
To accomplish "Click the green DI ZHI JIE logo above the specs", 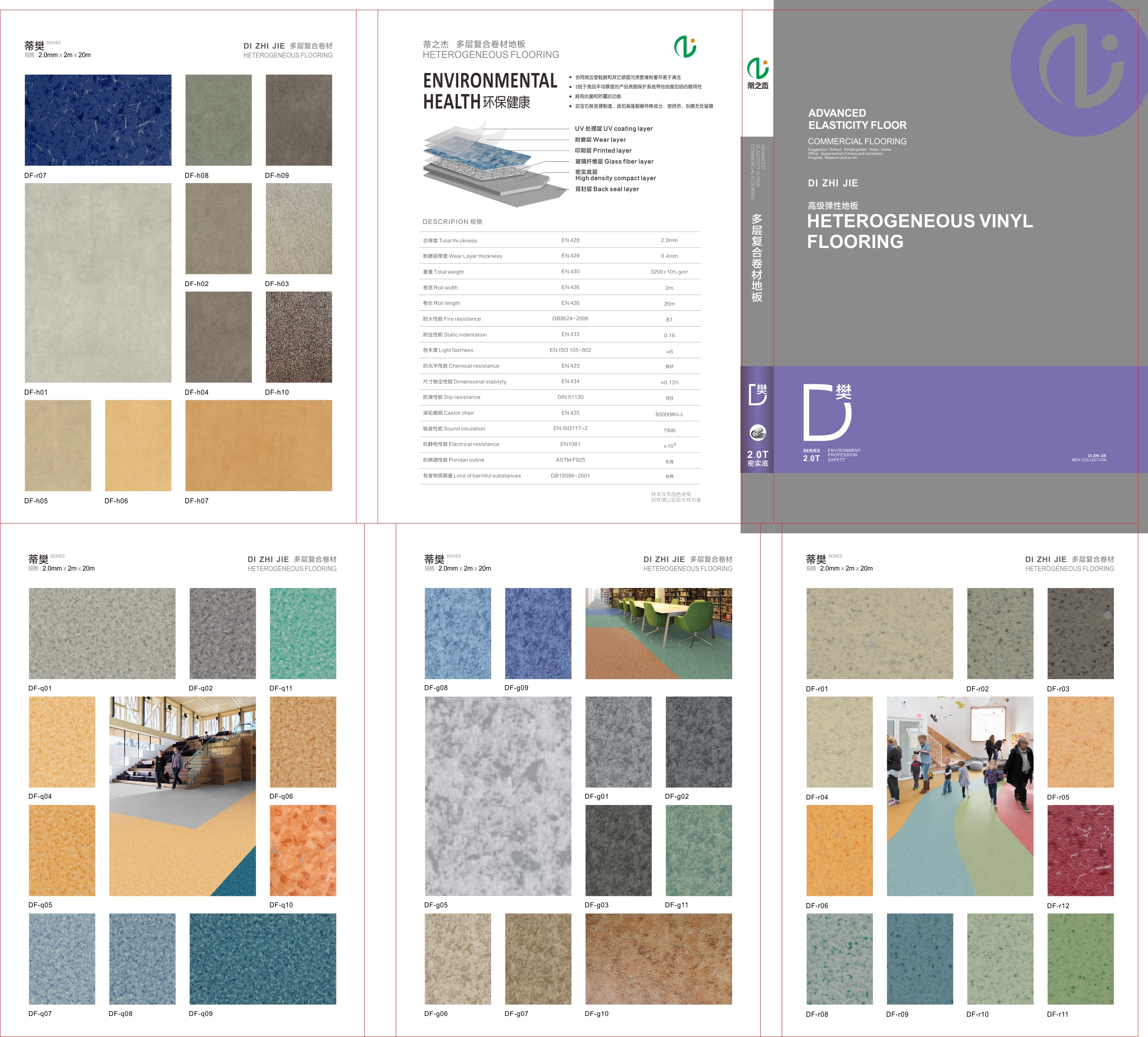I will coord(685,47).
